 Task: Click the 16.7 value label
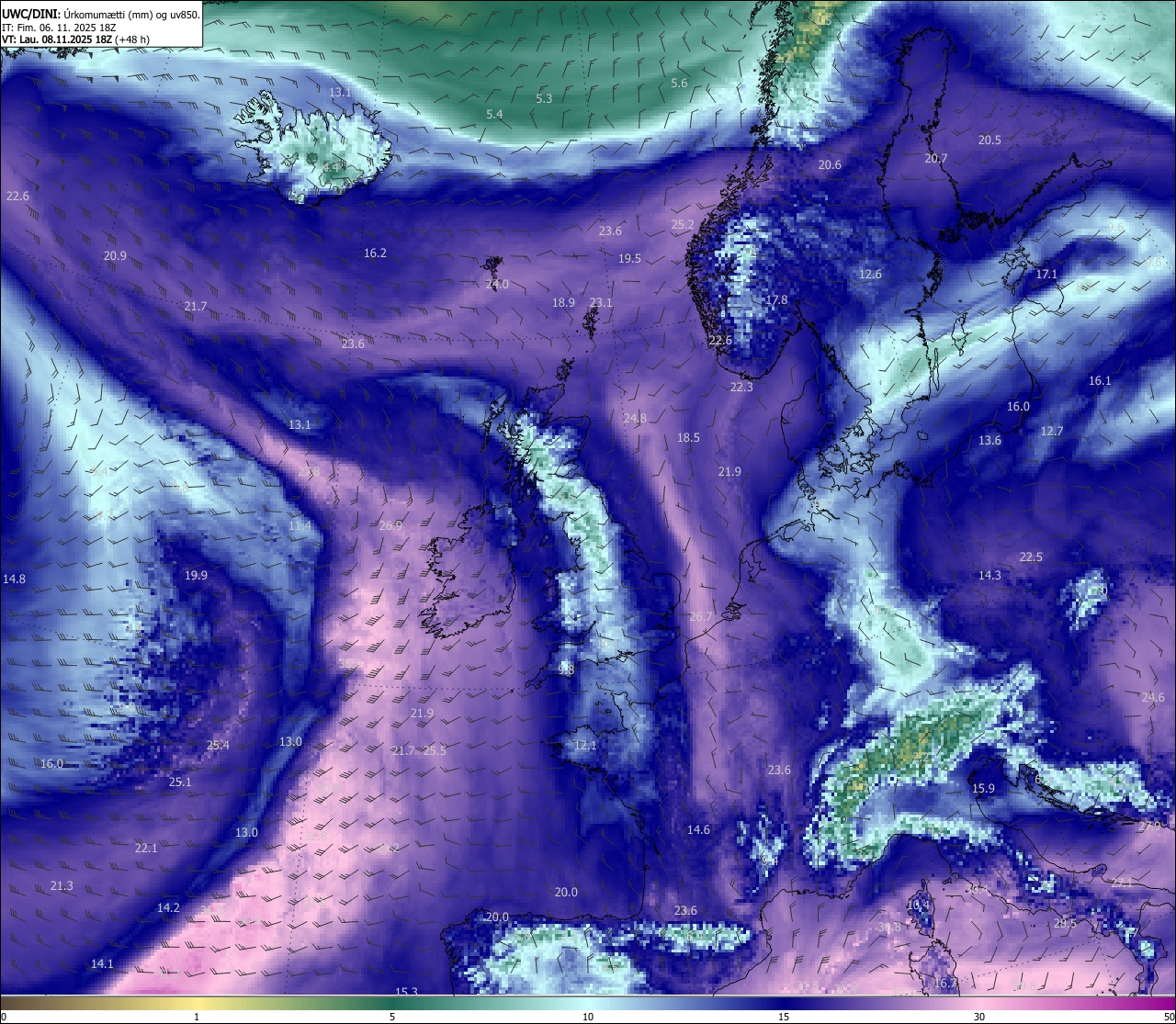(x=945, y=984)
